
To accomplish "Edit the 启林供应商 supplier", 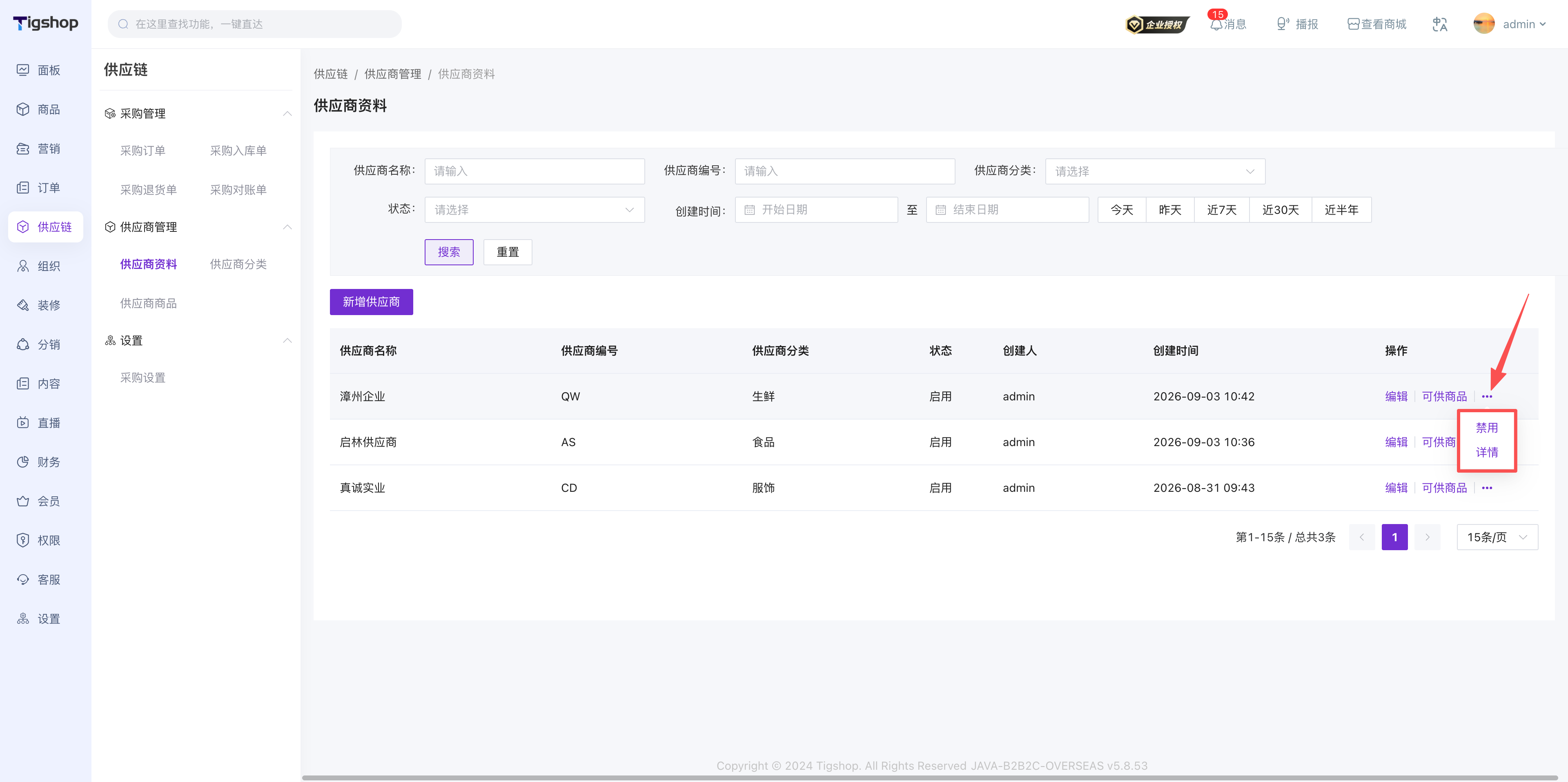I will (1396, 442).
